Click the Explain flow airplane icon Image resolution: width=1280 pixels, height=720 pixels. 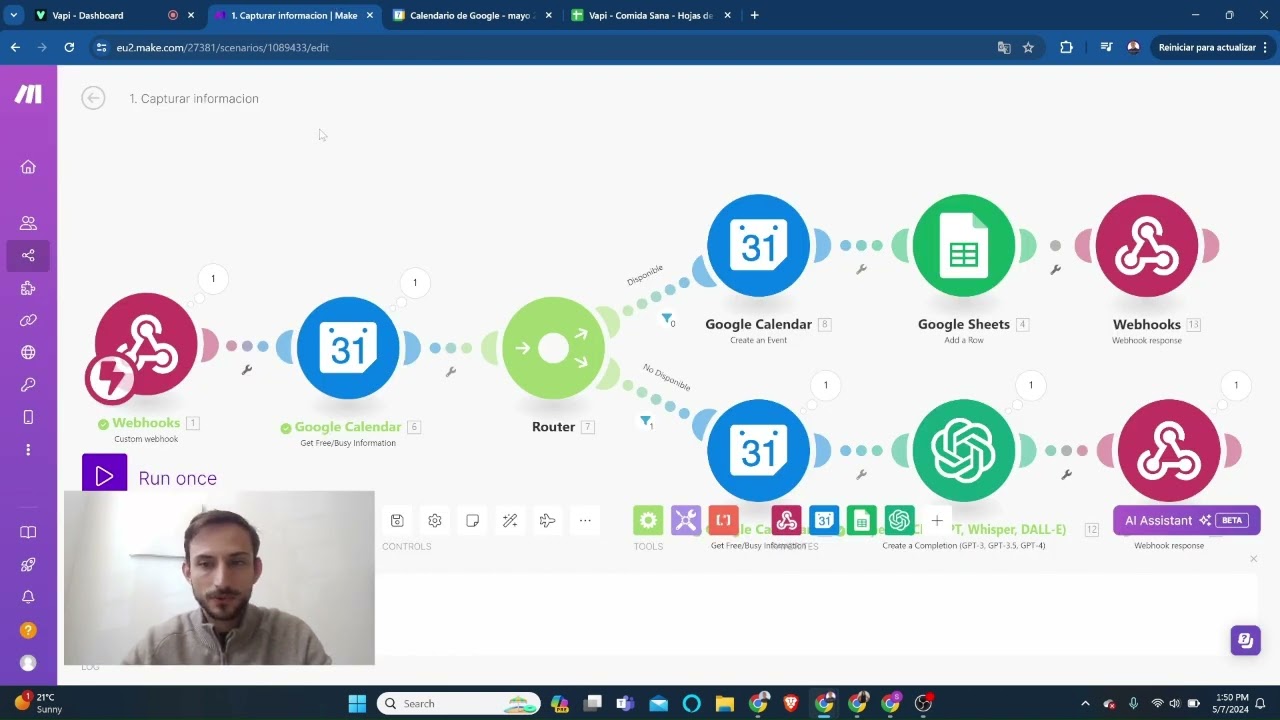point(547,520)
